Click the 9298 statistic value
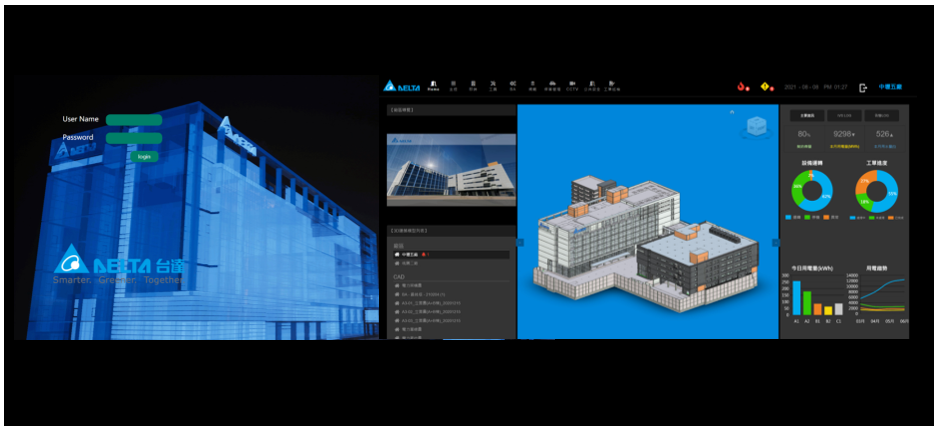935x427 pixels. click(x=844, y=134)
